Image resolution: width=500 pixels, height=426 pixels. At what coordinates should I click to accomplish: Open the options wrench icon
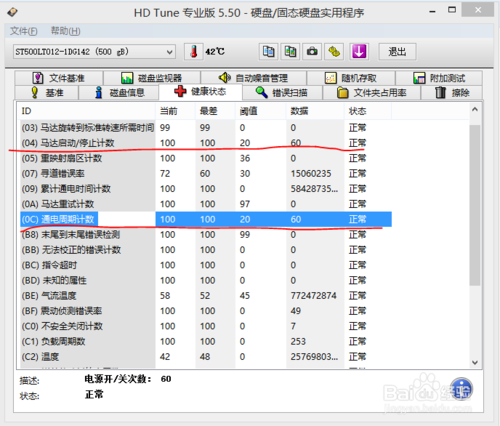coord(334,52)
